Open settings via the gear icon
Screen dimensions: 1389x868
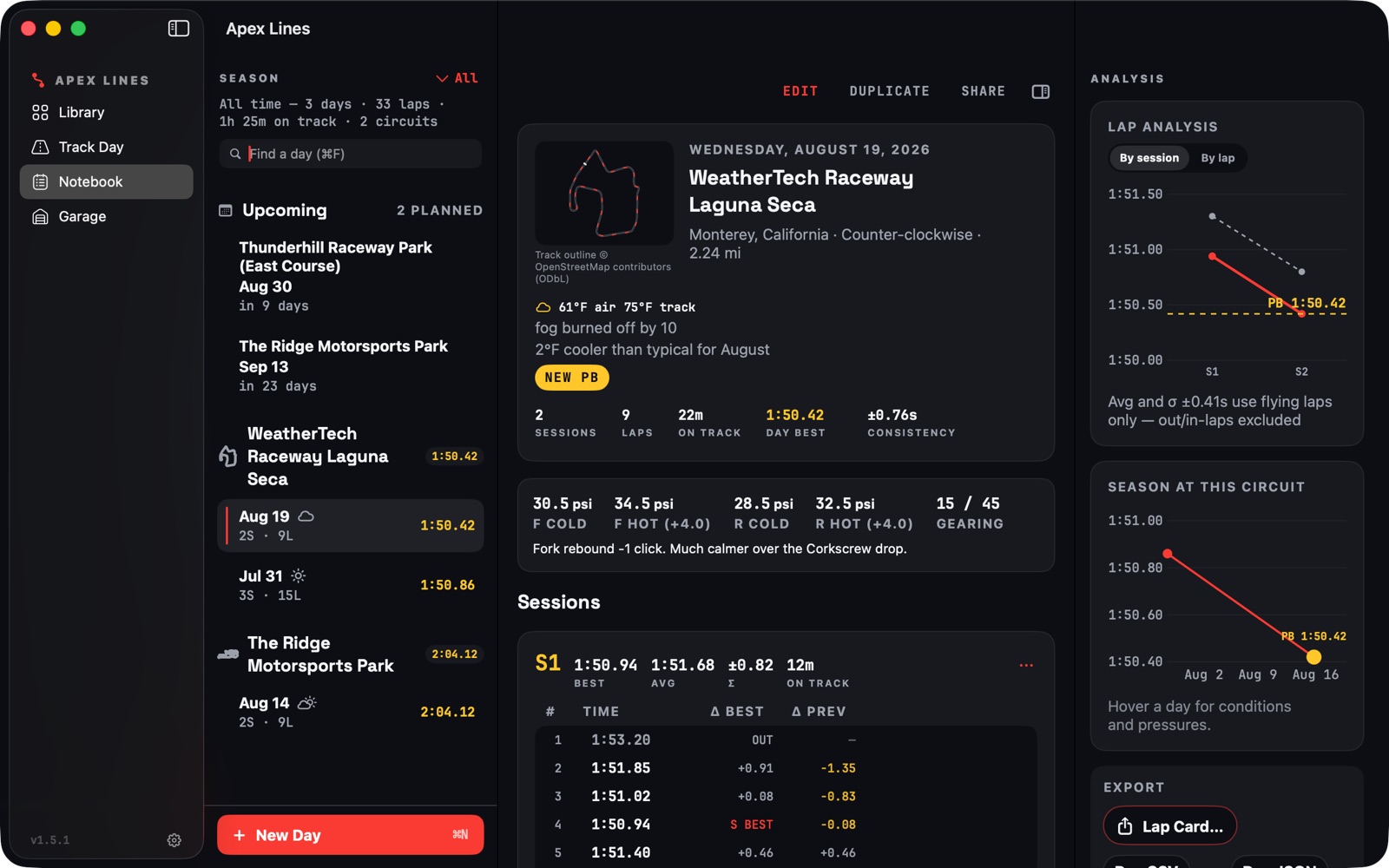[174, 840]
